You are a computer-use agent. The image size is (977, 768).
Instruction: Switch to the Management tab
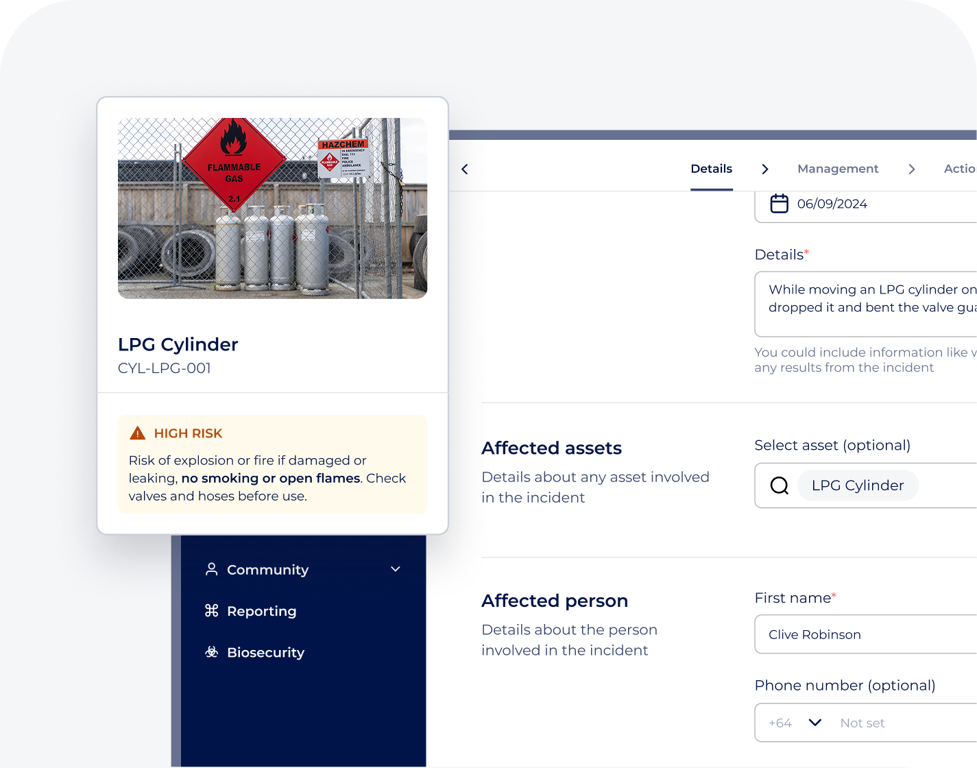pyautogui.click(x=838, y=169)
